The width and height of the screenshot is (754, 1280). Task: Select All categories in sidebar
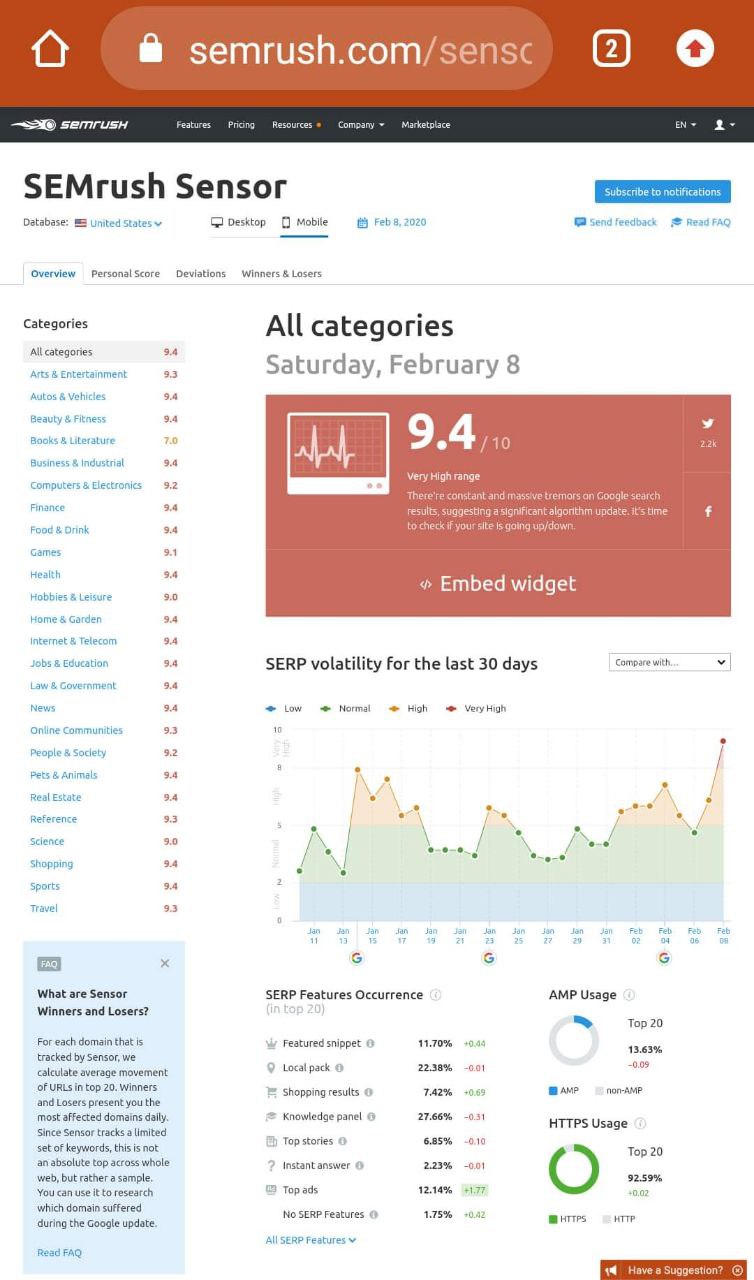coord(104,352)
